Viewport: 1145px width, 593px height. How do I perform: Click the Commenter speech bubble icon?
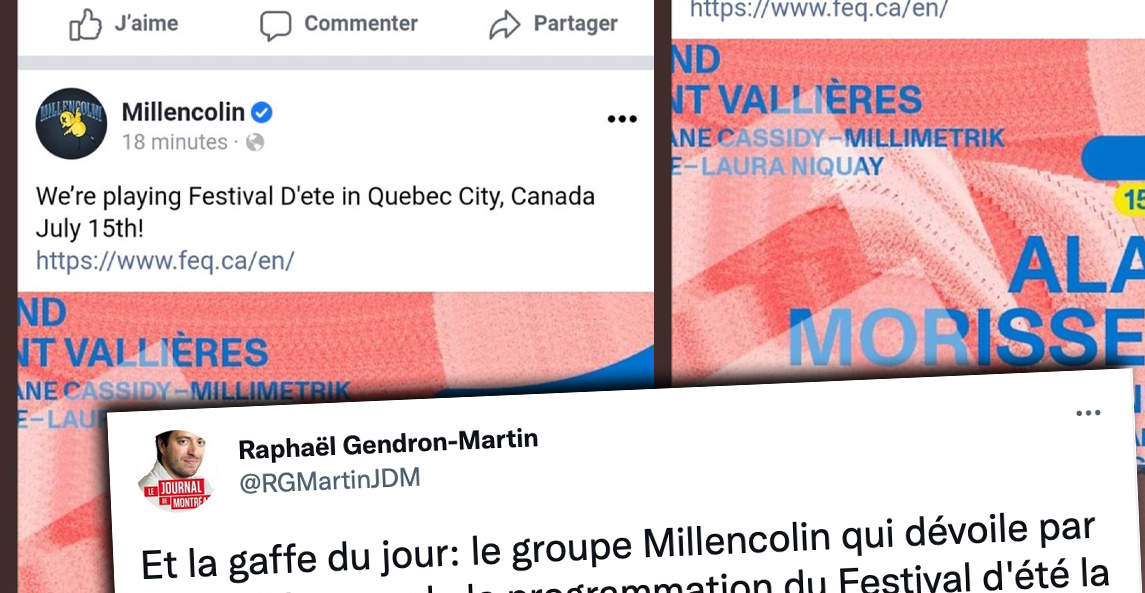pos(275,25)
